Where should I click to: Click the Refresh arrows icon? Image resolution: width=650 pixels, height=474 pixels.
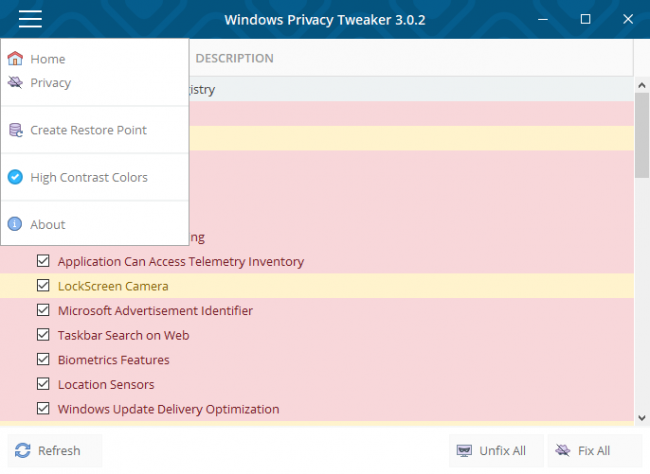pyautogui.click(x=23, y=450)
